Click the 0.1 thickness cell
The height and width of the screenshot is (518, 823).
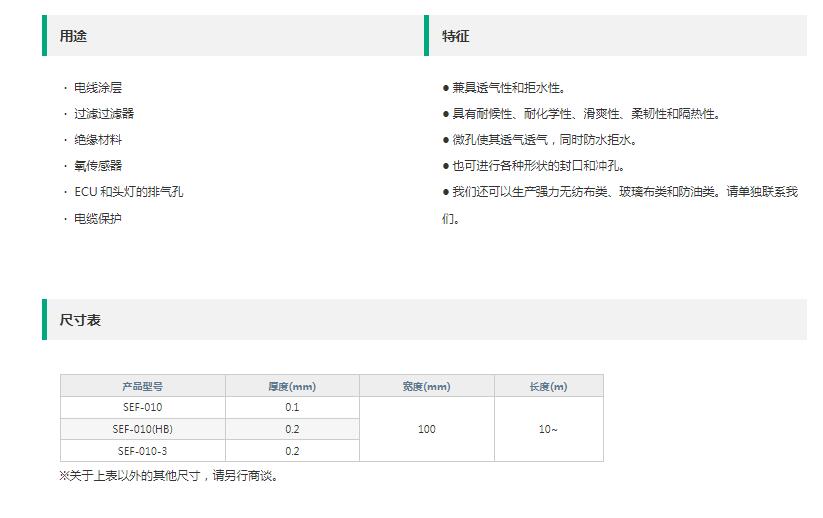tap(292, 407)
